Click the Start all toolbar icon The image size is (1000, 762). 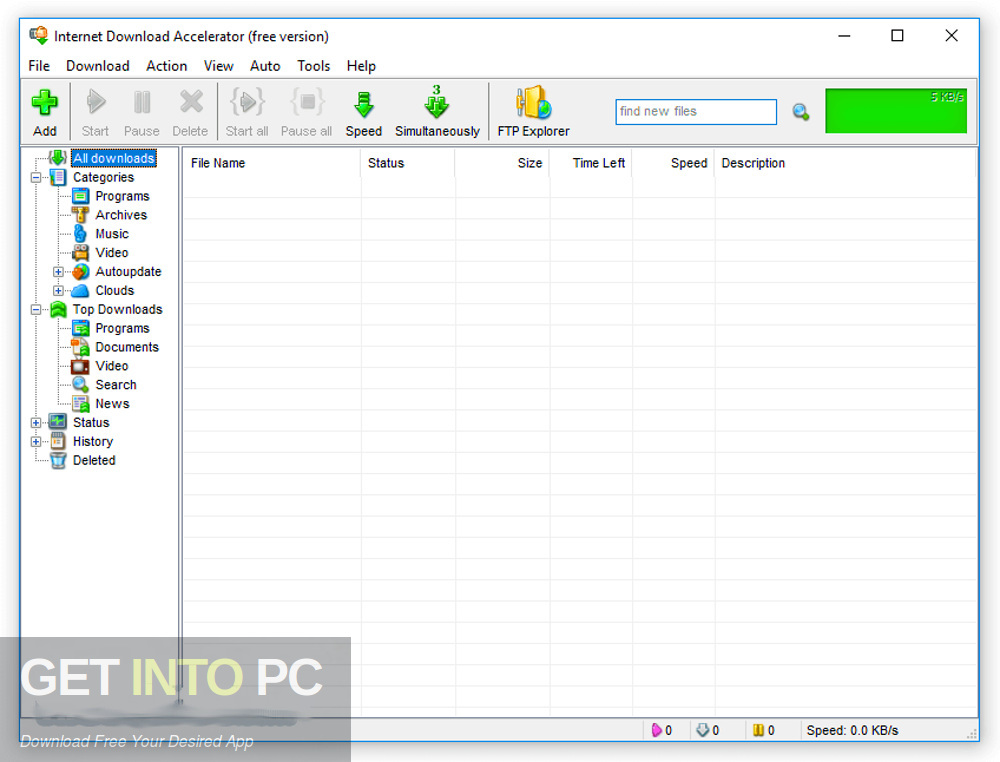(x=247, y=102)
